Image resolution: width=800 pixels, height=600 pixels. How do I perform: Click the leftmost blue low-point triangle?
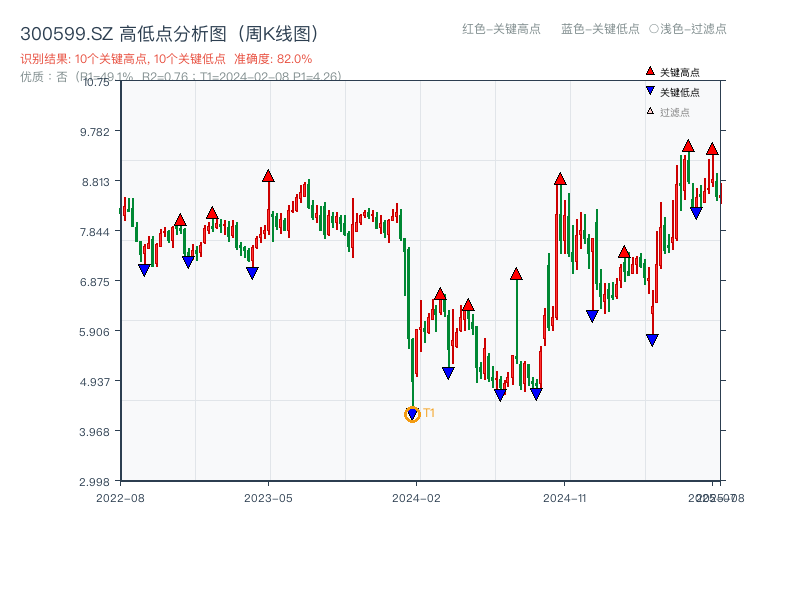point(144,270)
